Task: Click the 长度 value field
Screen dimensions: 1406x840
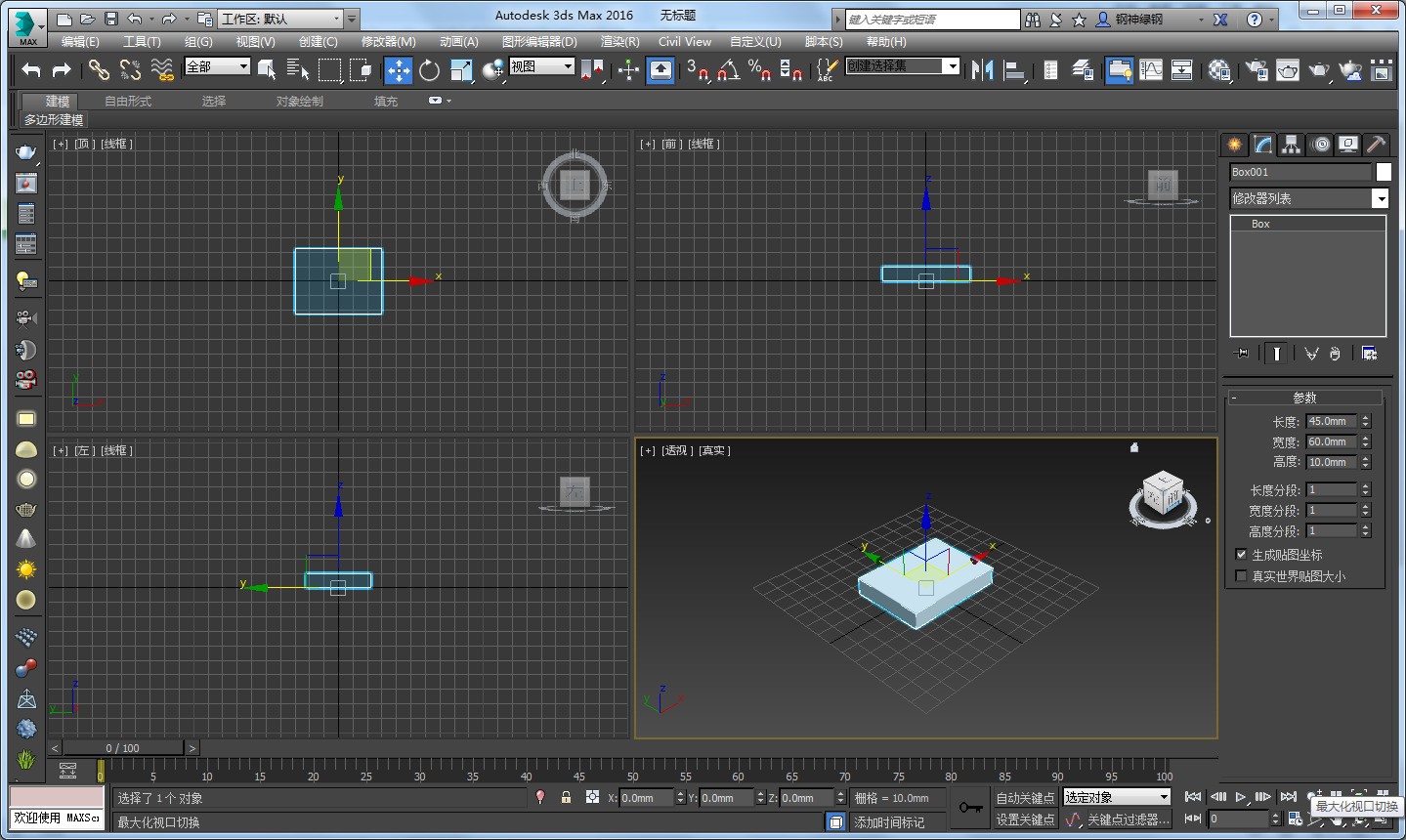Action: [1331, 422]
